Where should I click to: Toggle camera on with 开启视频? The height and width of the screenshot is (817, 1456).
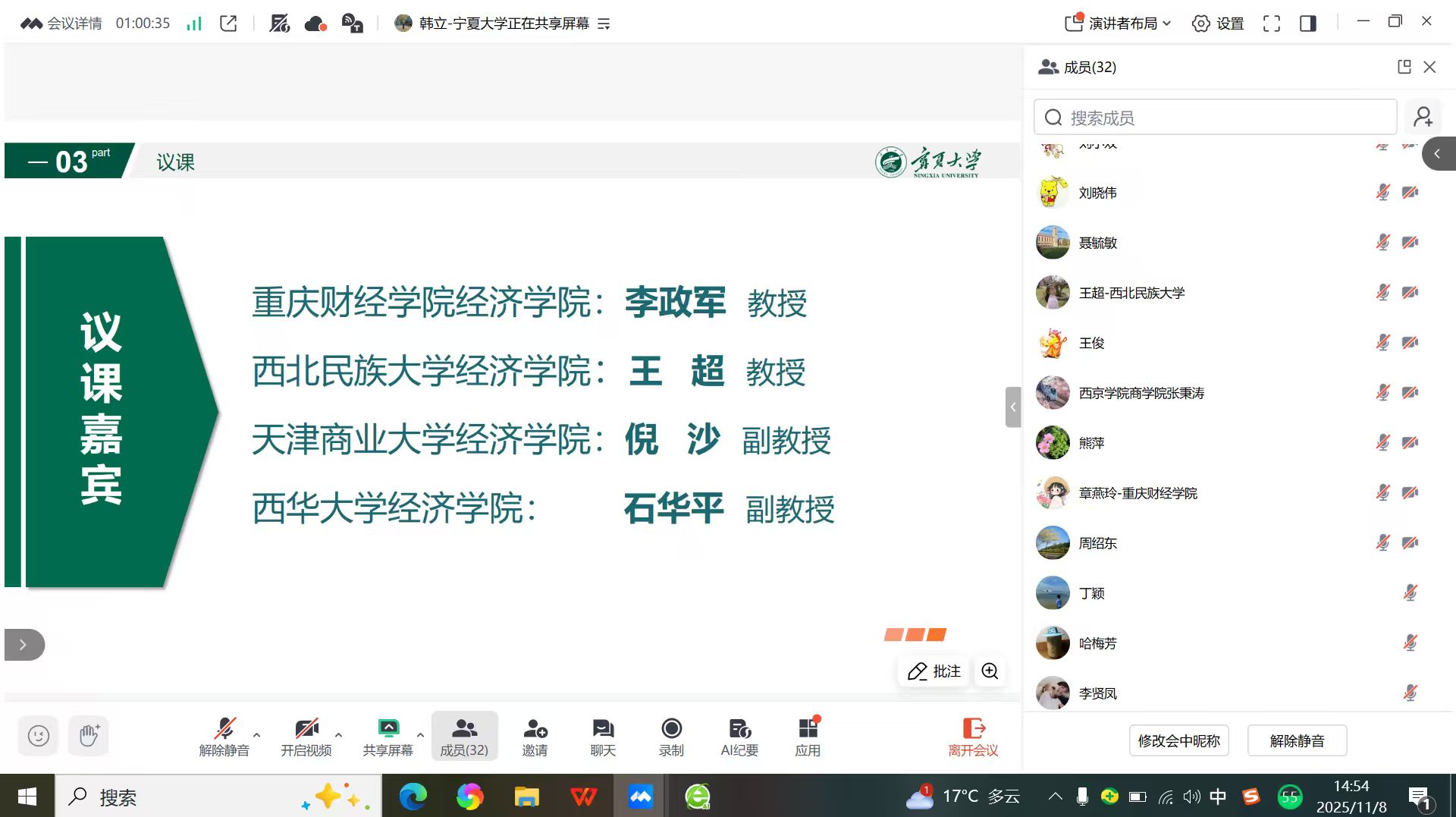(306, 737)
